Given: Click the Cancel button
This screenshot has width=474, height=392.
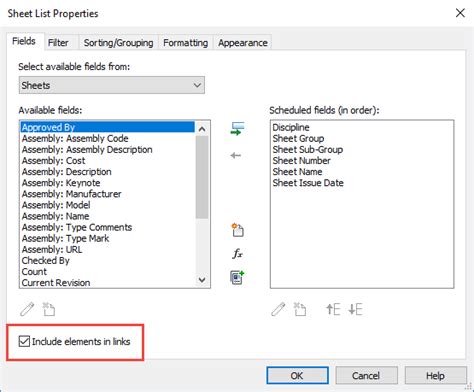Looking at the screenshot, I should pyautogui.click(x=366, y=376).
